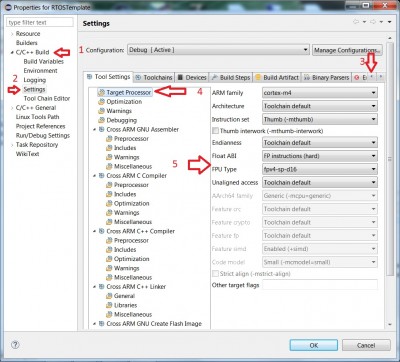Click the Manage Configurations button
The width and height of the screenshot is (400, 362).
(x=347, y=50)
